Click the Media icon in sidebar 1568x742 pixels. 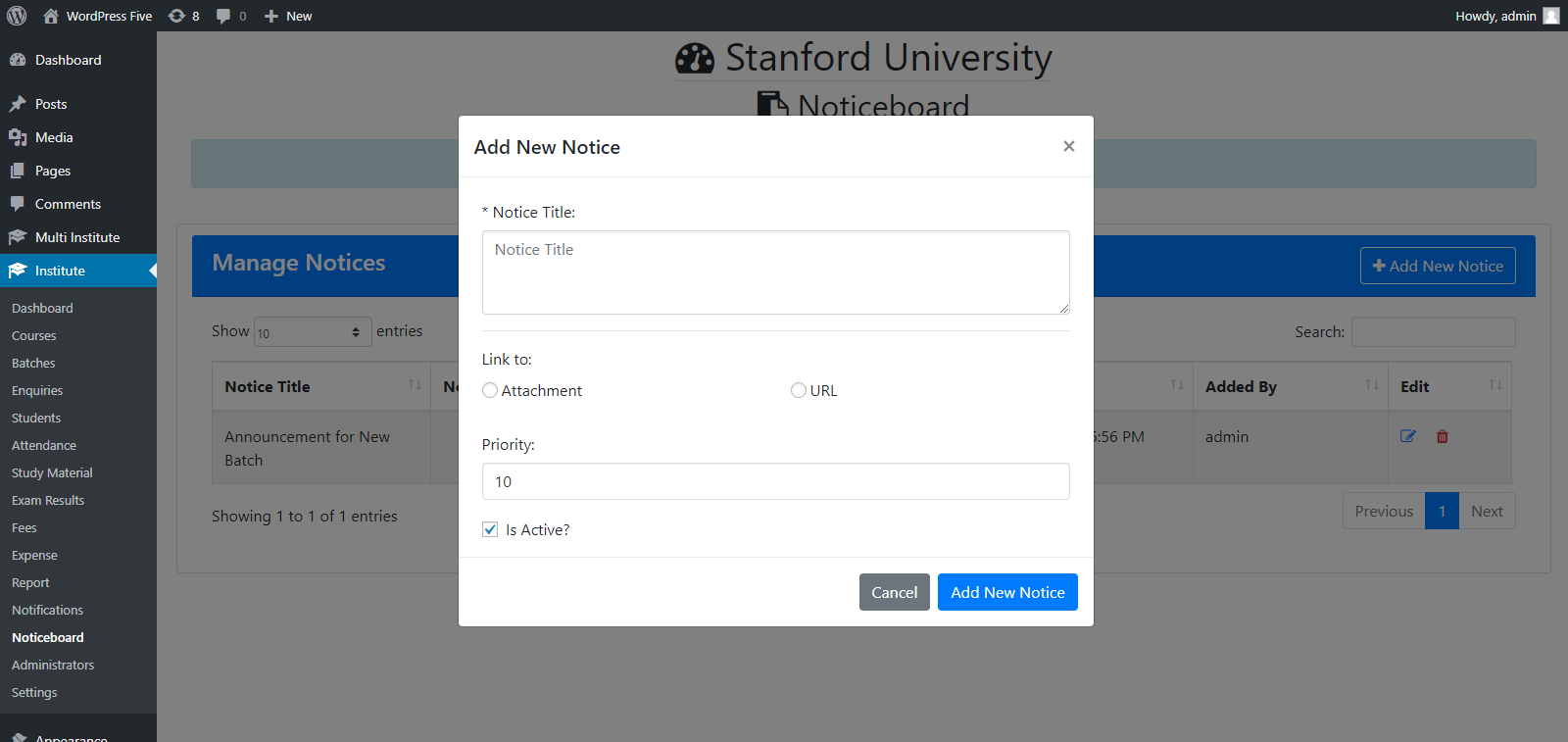pyautogui.click(x=18, y=137)
